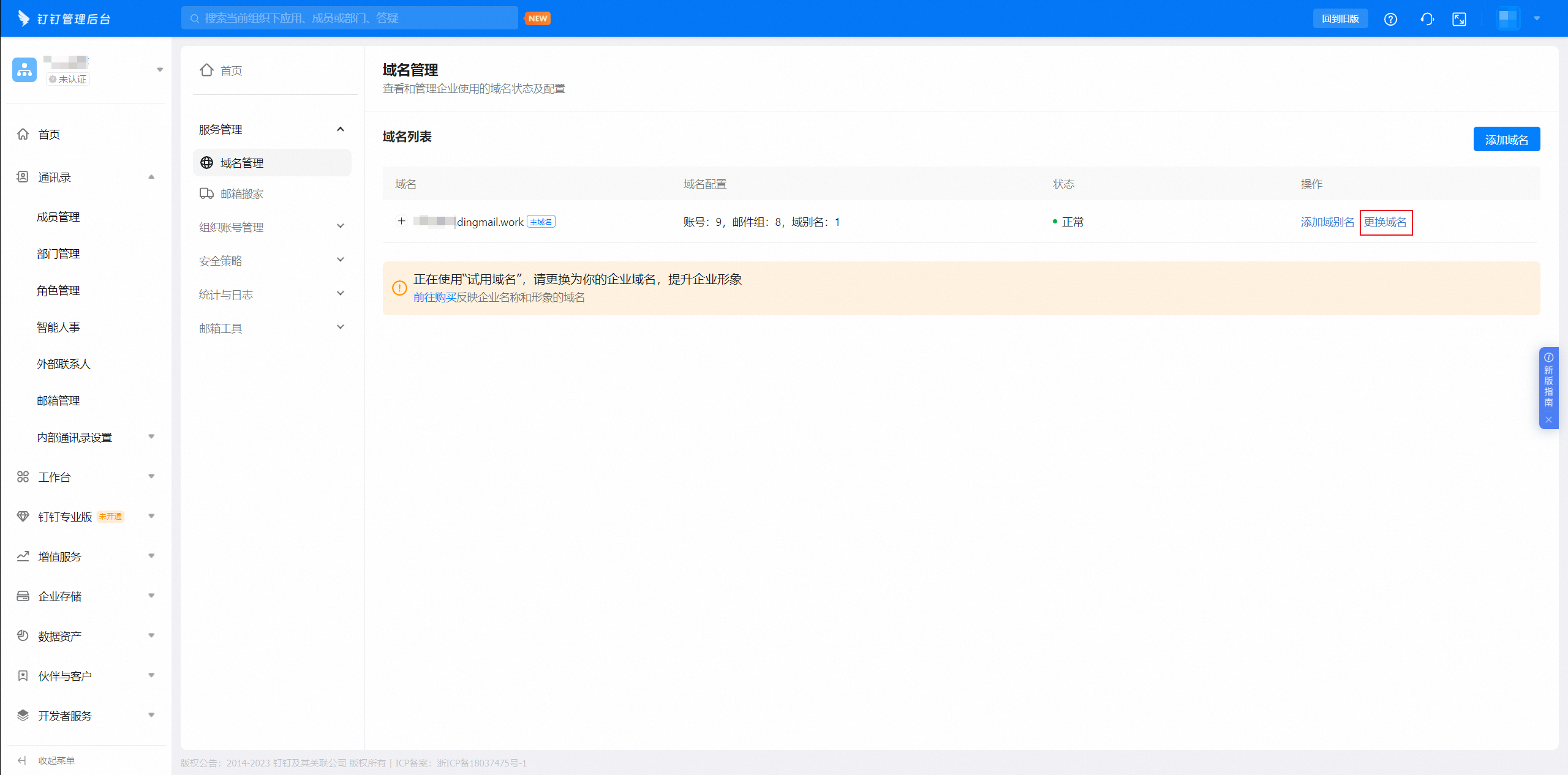Close the 新版指南 side tab
This screenshot has height=775, width=1568.
pos(1548,420)
